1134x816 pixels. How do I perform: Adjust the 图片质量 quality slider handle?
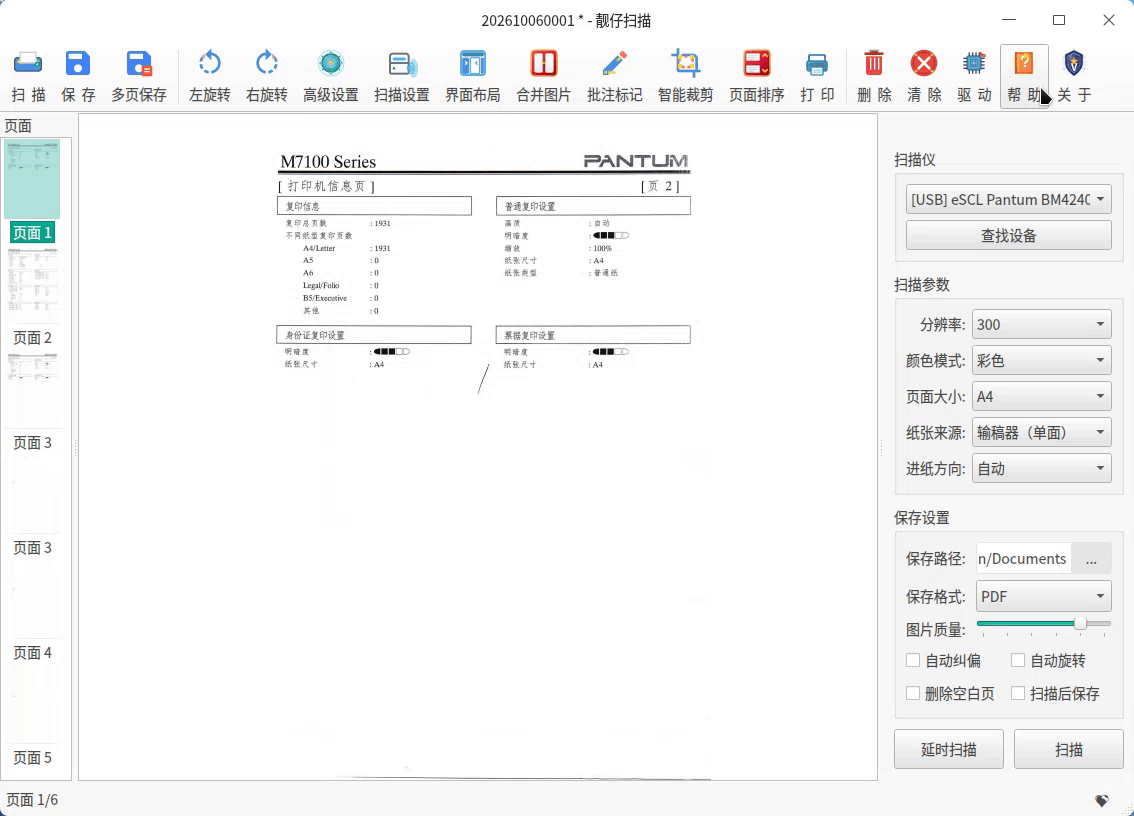coord(1080,624)
